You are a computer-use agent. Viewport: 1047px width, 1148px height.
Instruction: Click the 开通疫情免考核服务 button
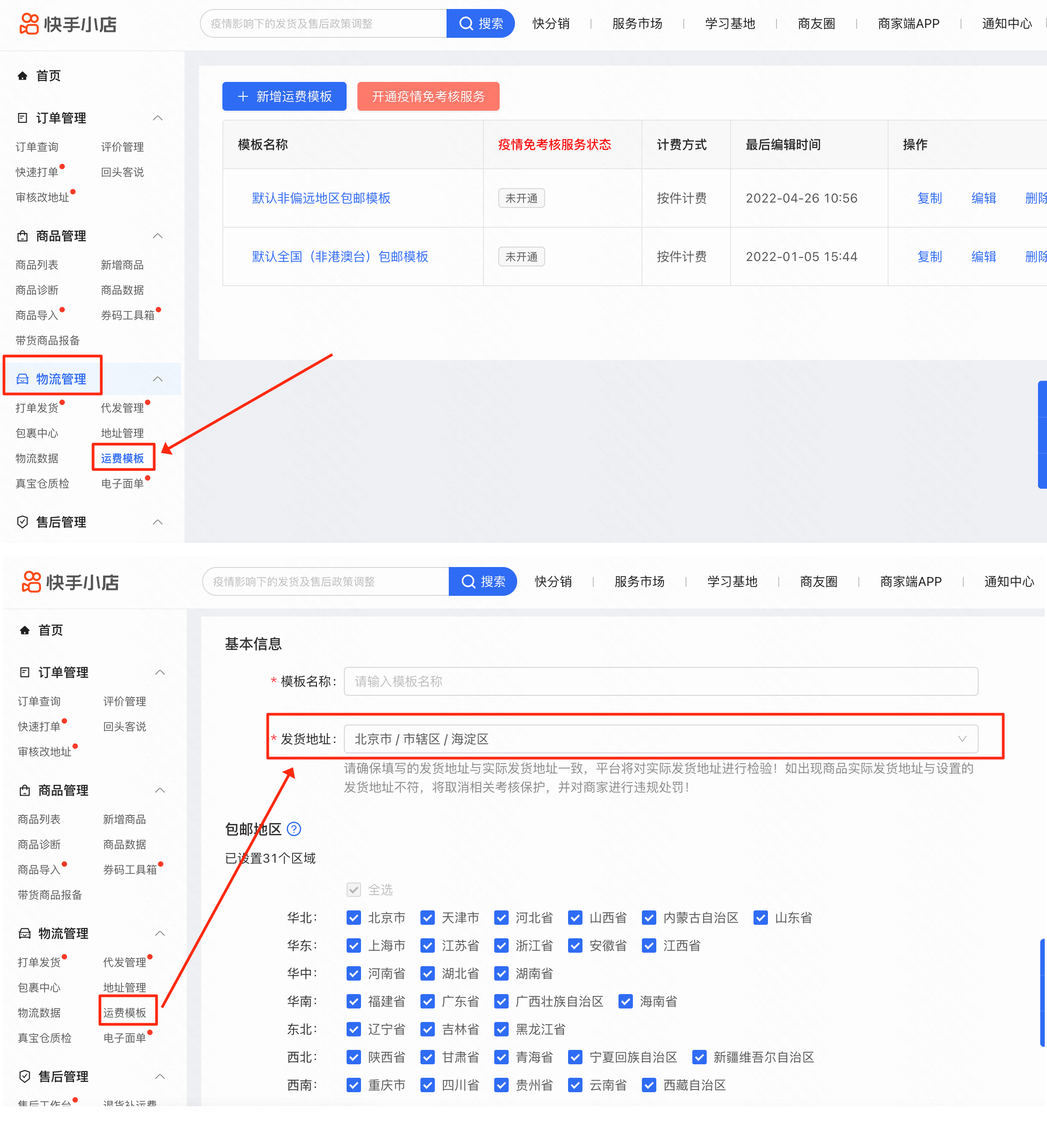click(429, 96)
